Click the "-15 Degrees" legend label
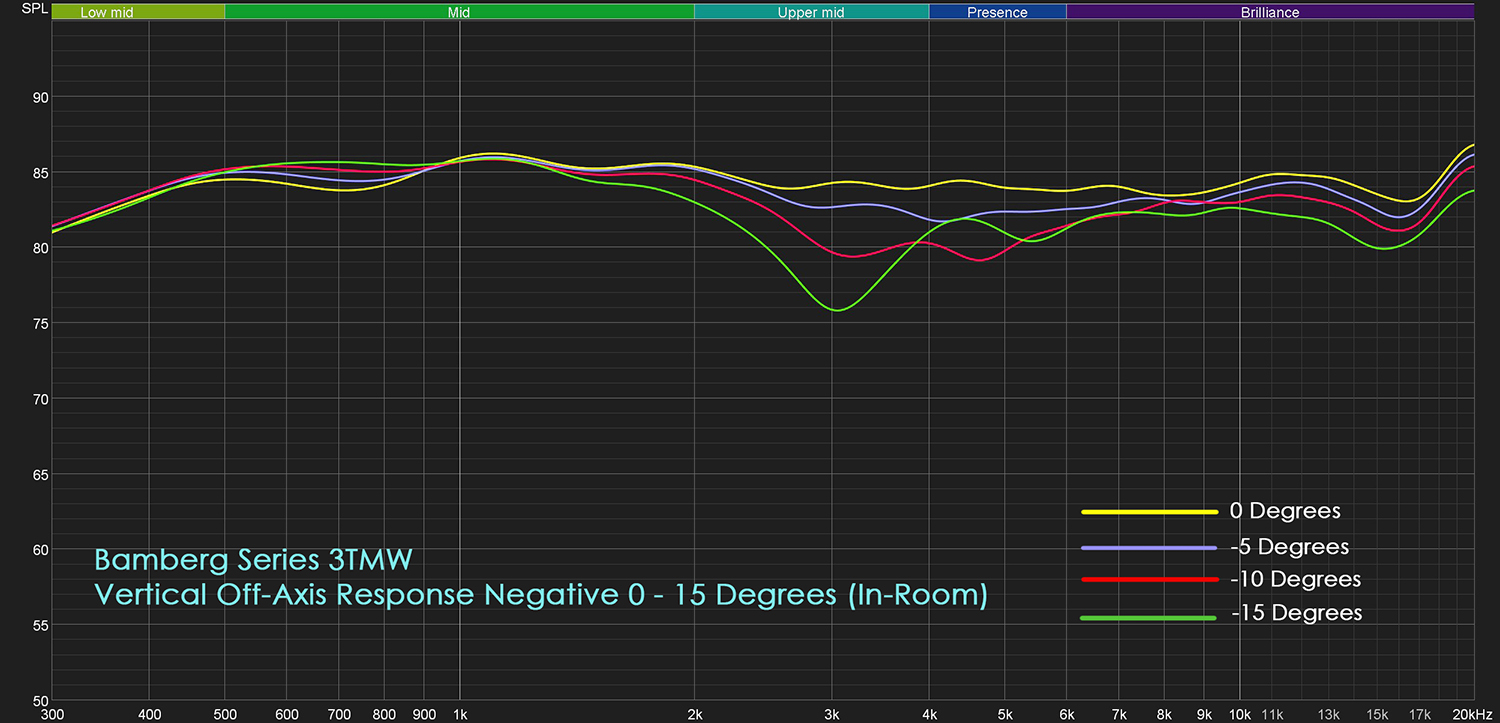The image size is (1500, 723). tap(1296, 612)
